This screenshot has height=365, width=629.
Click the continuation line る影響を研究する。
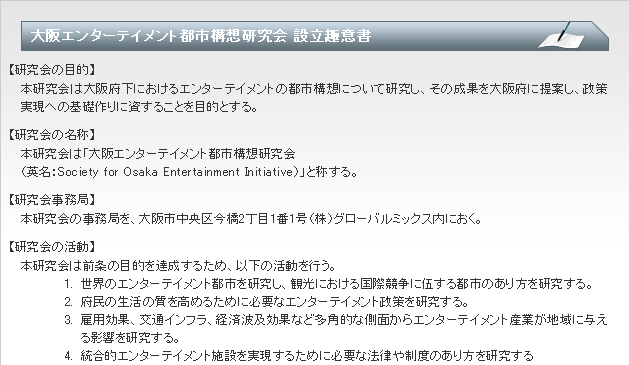tap(130, 338)
